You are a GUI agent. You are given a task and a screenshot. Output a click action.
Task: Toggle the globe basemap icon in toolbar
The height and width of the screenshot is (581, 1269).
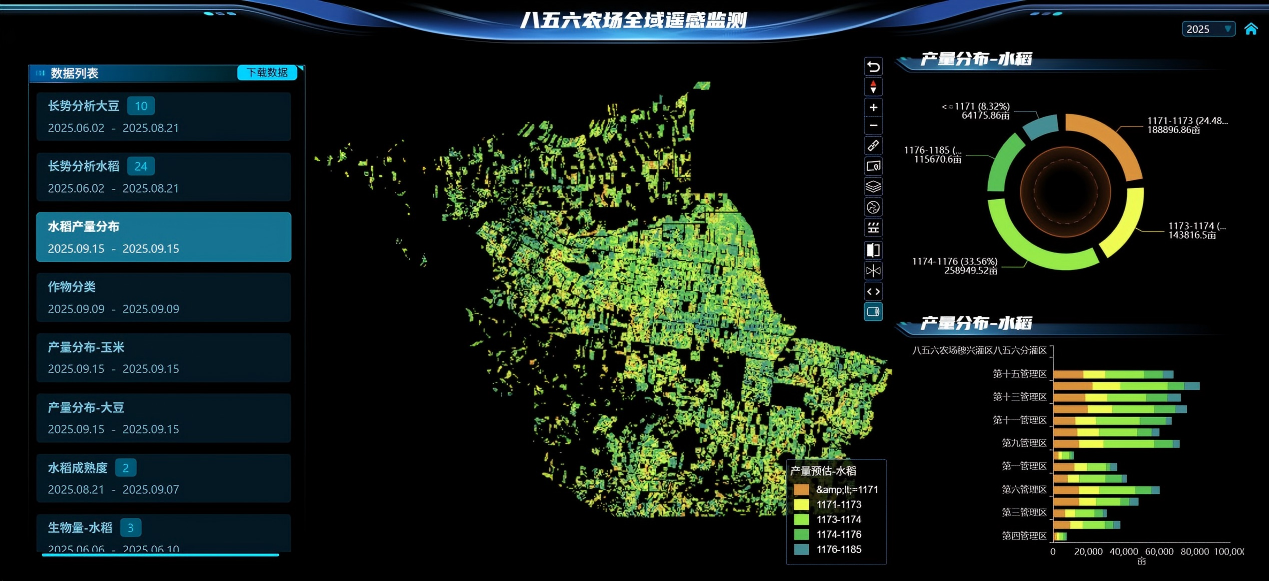(873, 207)
